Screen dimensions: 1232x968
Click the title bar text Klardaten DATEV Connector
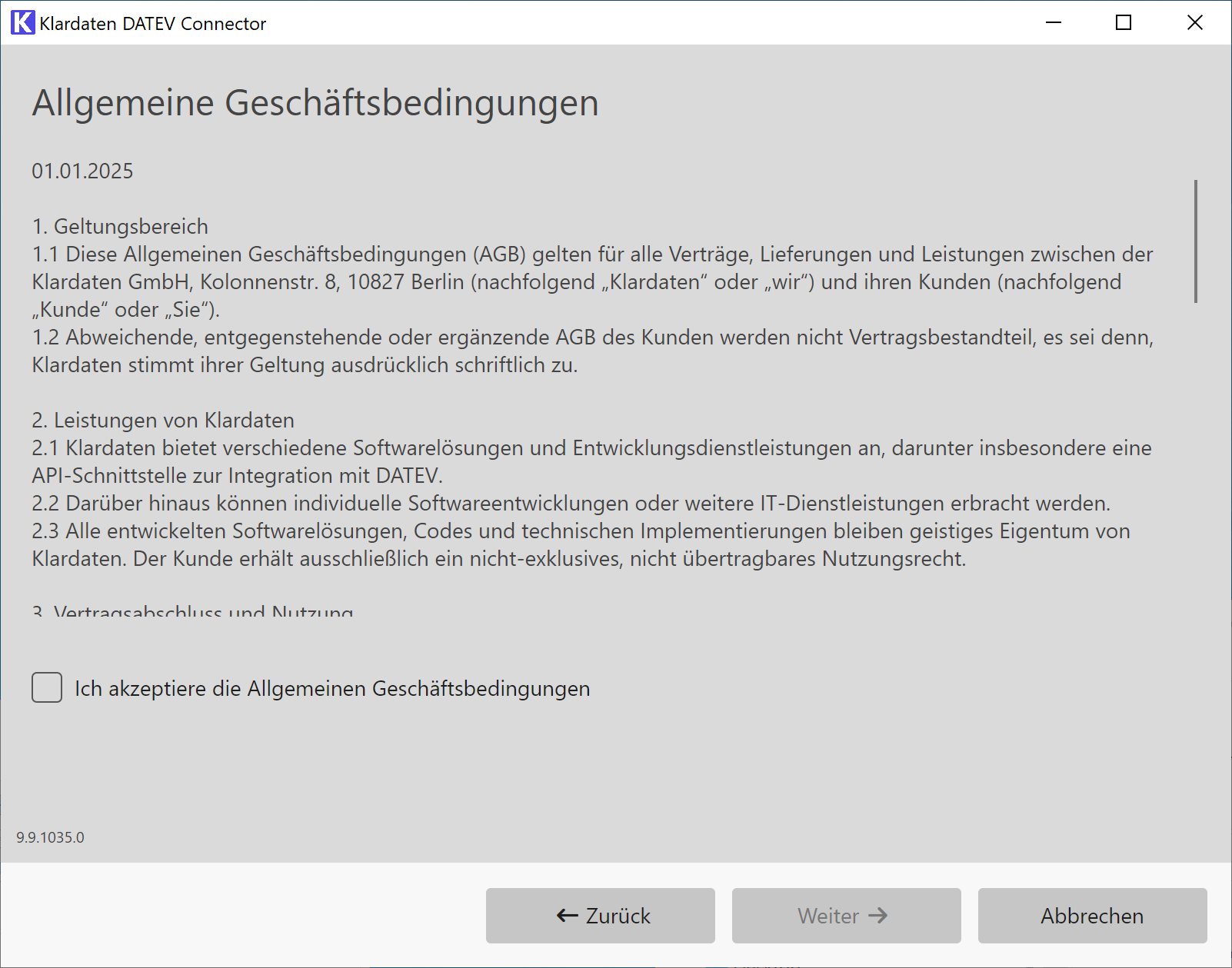coord(153,22)
